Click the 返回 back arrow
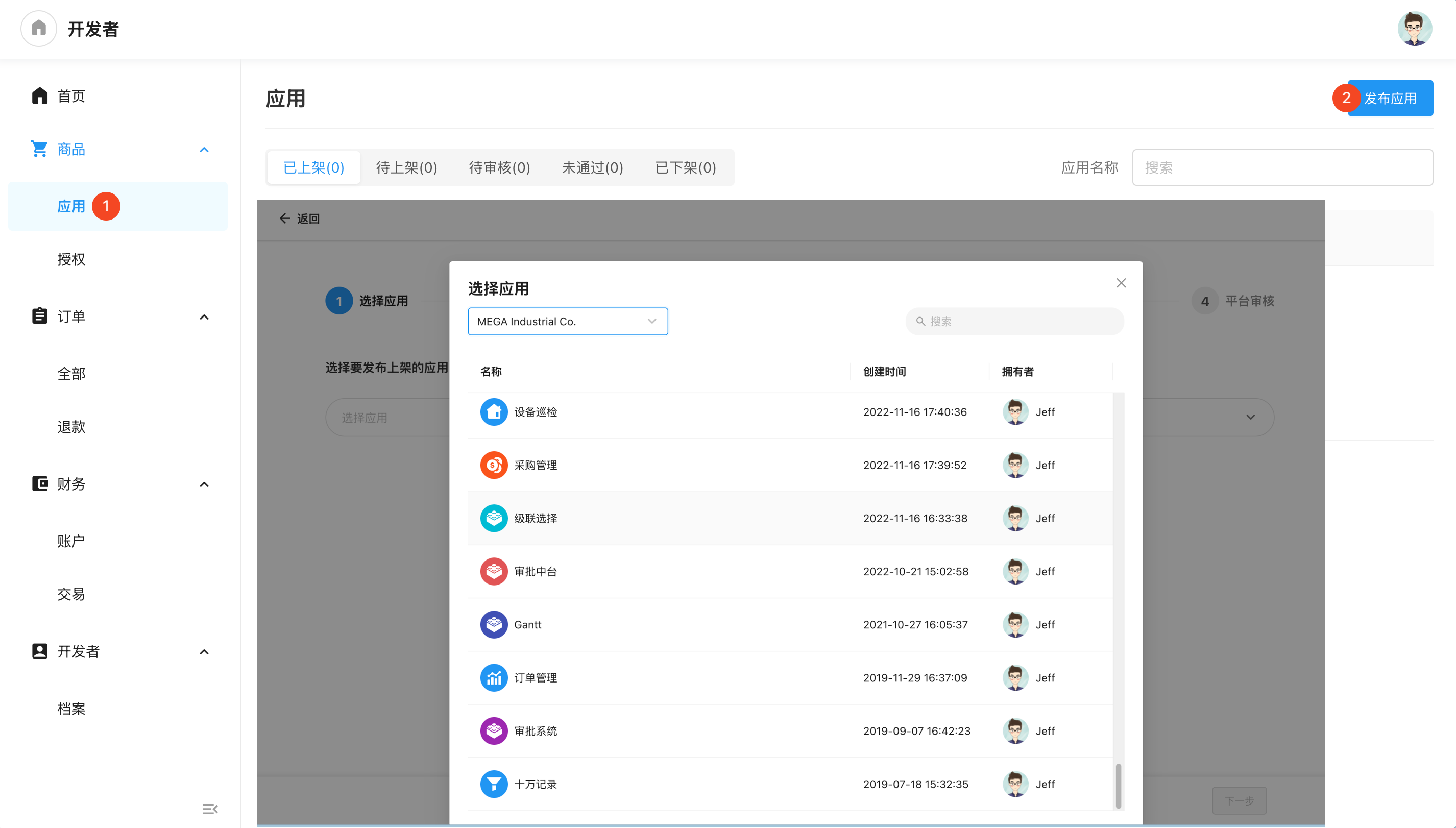The height and width of the screenshot is (828, 1456). tap(285, 218)
